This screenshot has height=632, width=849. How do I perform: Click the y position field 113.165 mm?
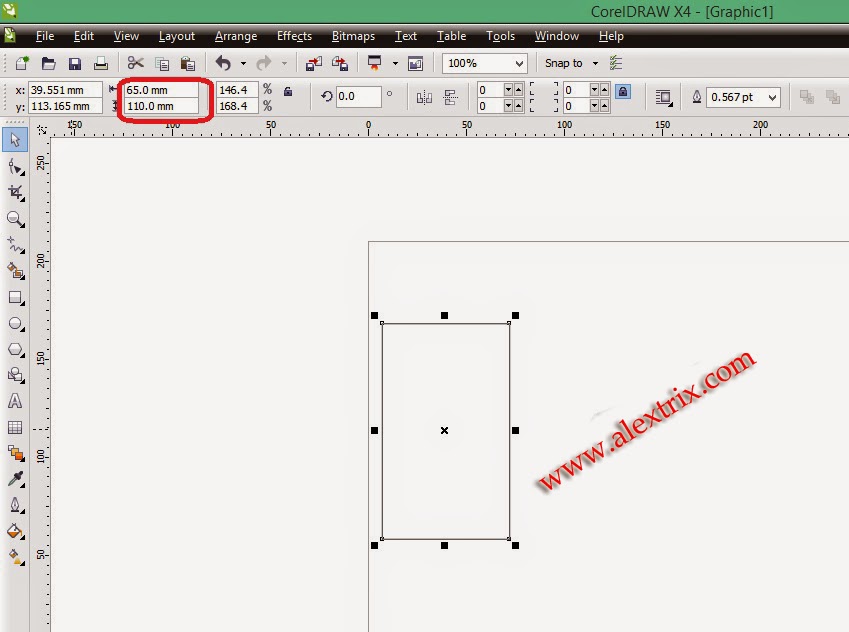point(65,106)
